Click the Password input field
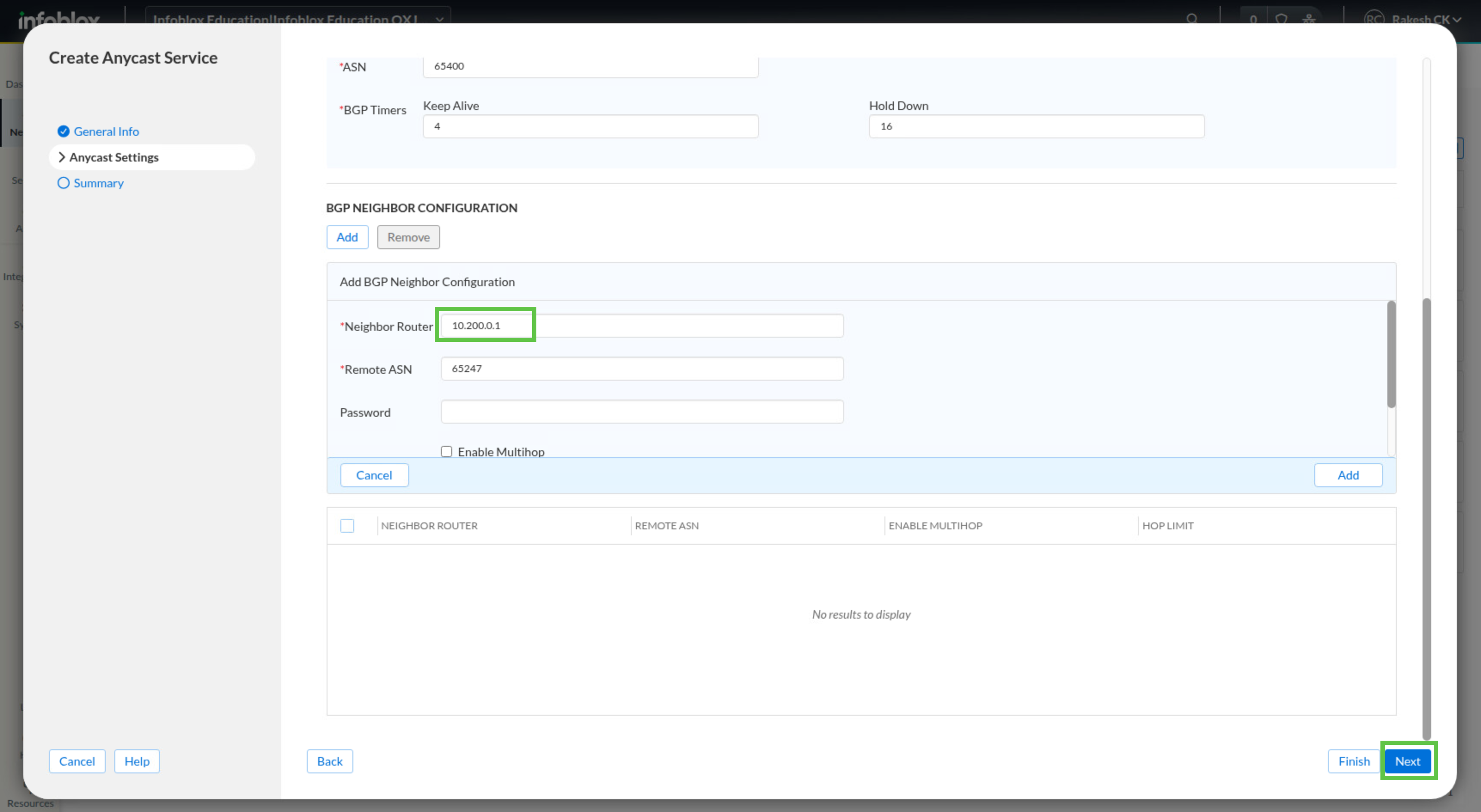1481x812 pixels. [642, 412]
